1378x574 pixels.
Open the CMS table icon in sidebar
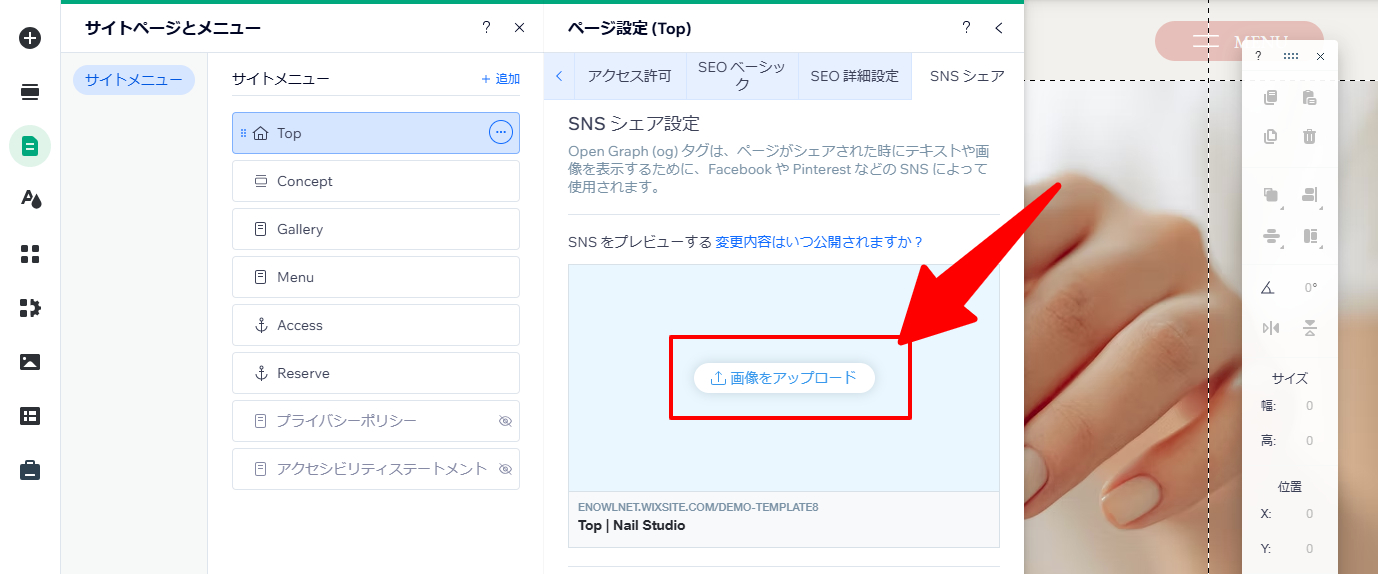(30, 416)
